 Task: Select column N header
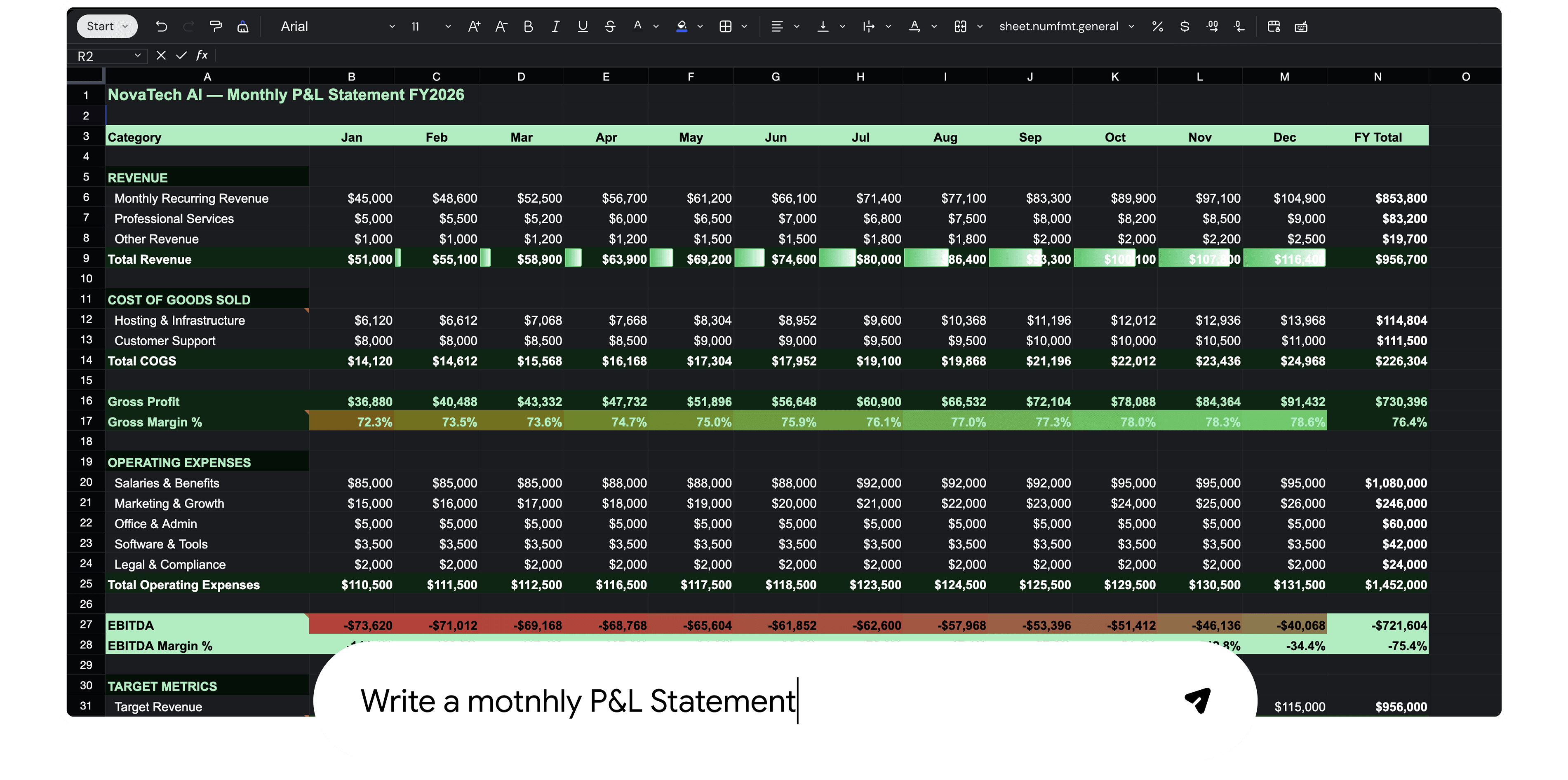pyautogui.click(x=1377, y=77)
